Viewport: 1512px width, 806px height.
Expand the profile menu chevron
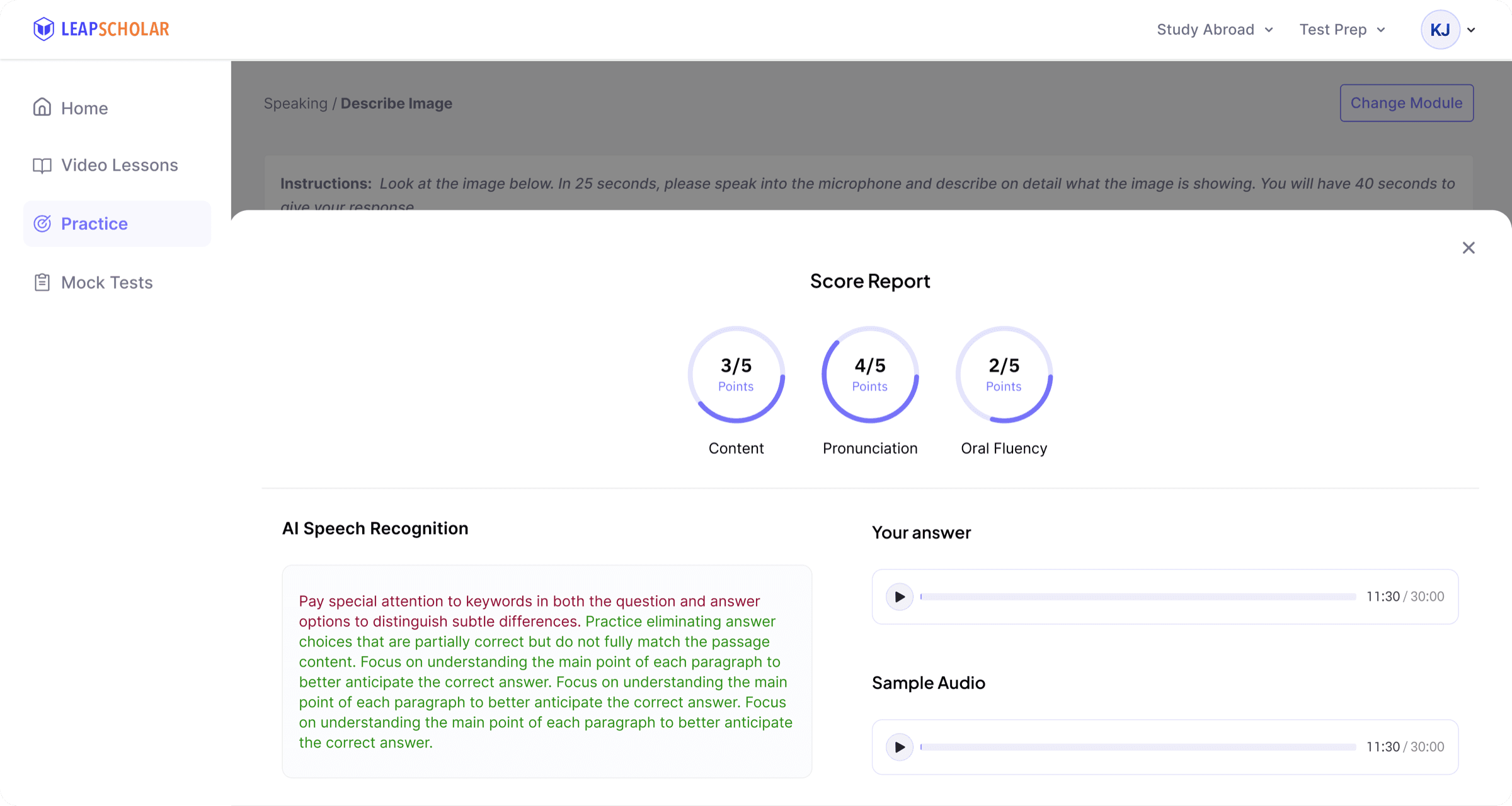pyautogui.click(x=1471, y=30)
